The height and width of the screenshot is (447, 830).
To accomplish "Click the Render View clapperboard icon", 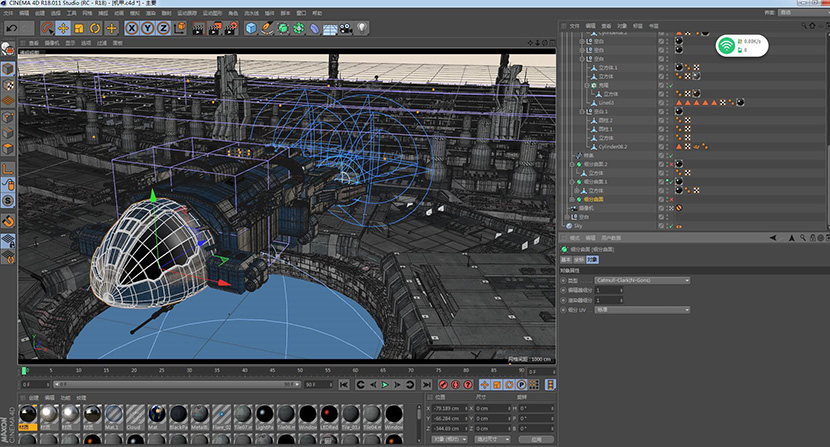I will pos(197,28).
